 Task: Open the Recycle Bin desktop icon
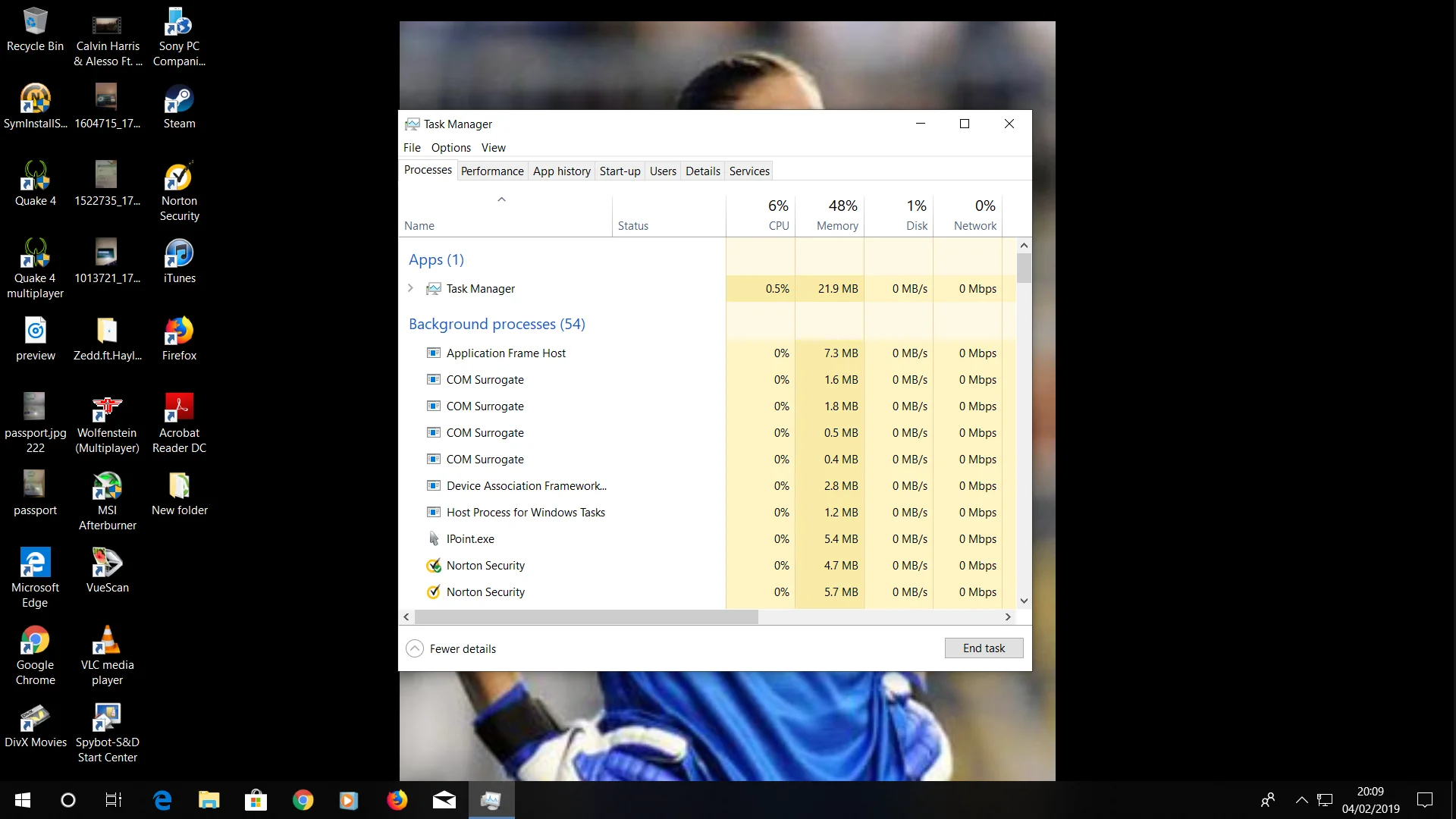point(35,31)
